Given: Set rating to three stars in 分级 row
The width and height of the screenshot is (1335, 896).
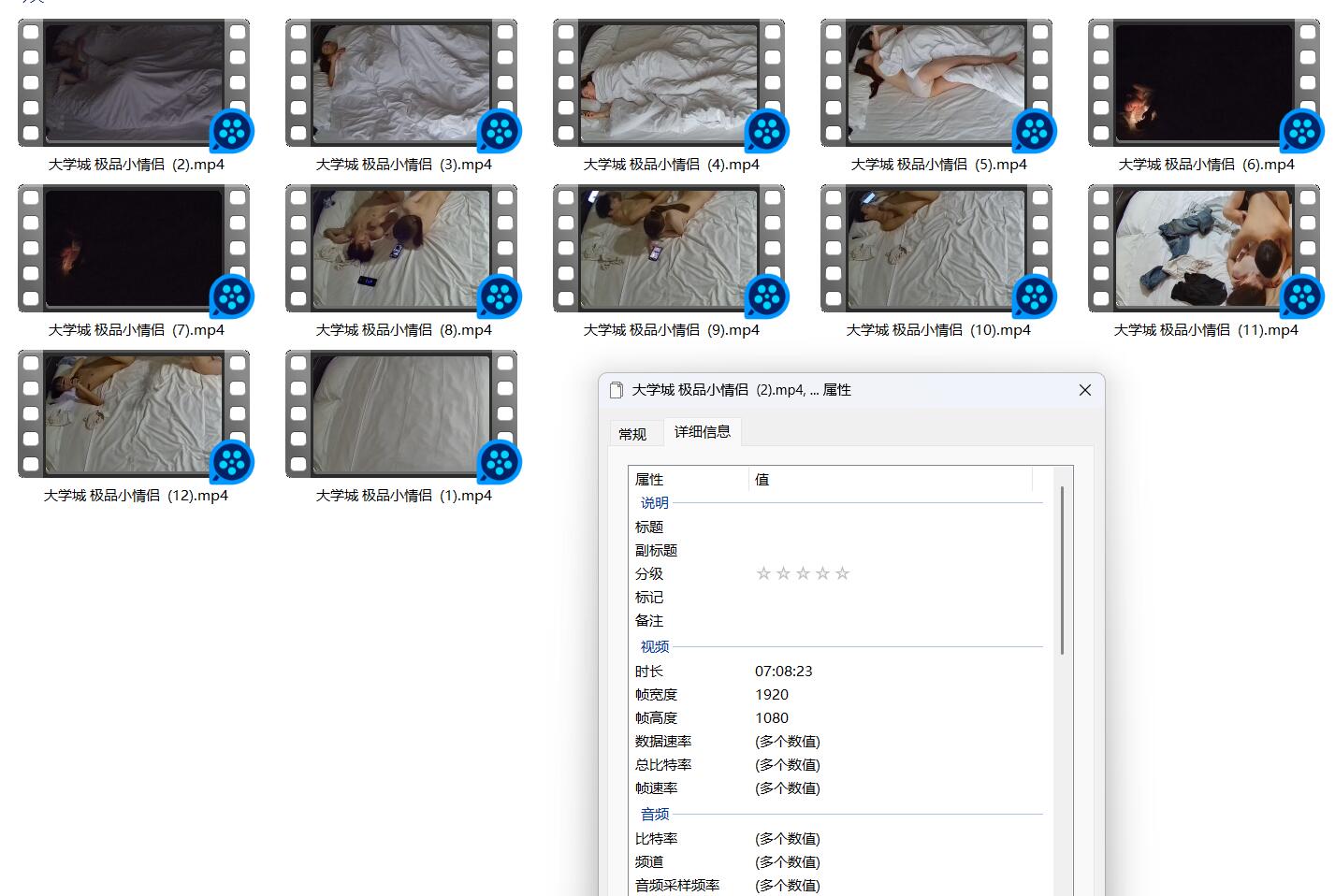Looking at the screenshot, I should click(x=803, y=573).
